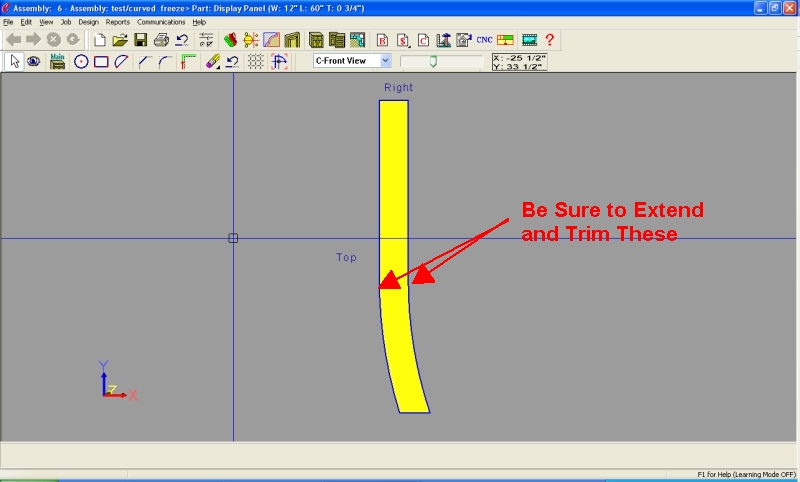Click the New file icon

click(99, 40)
